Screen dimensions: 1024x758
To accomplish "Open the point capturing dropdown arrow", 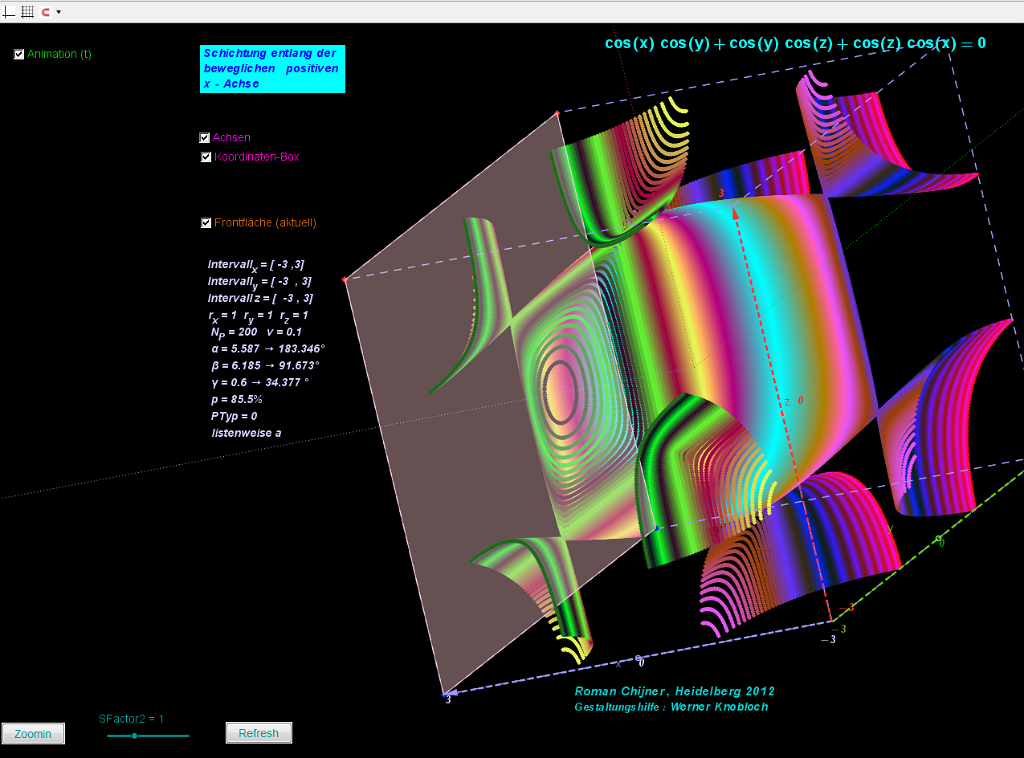I will point(59,12).
